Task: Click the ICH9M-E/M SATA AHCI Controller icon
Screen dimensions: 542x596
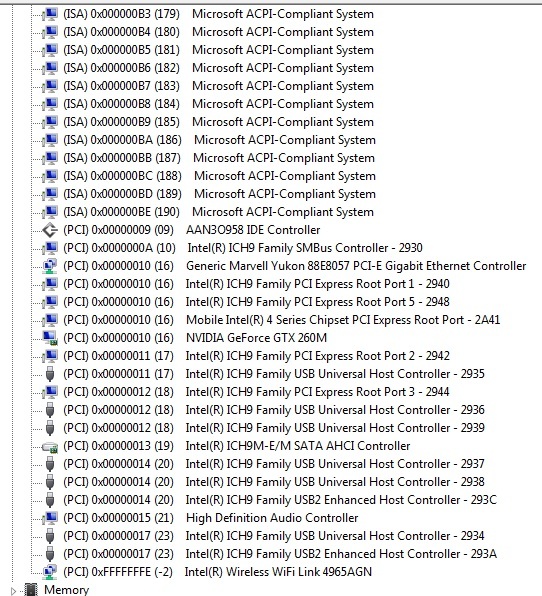Action: [50, 446]
